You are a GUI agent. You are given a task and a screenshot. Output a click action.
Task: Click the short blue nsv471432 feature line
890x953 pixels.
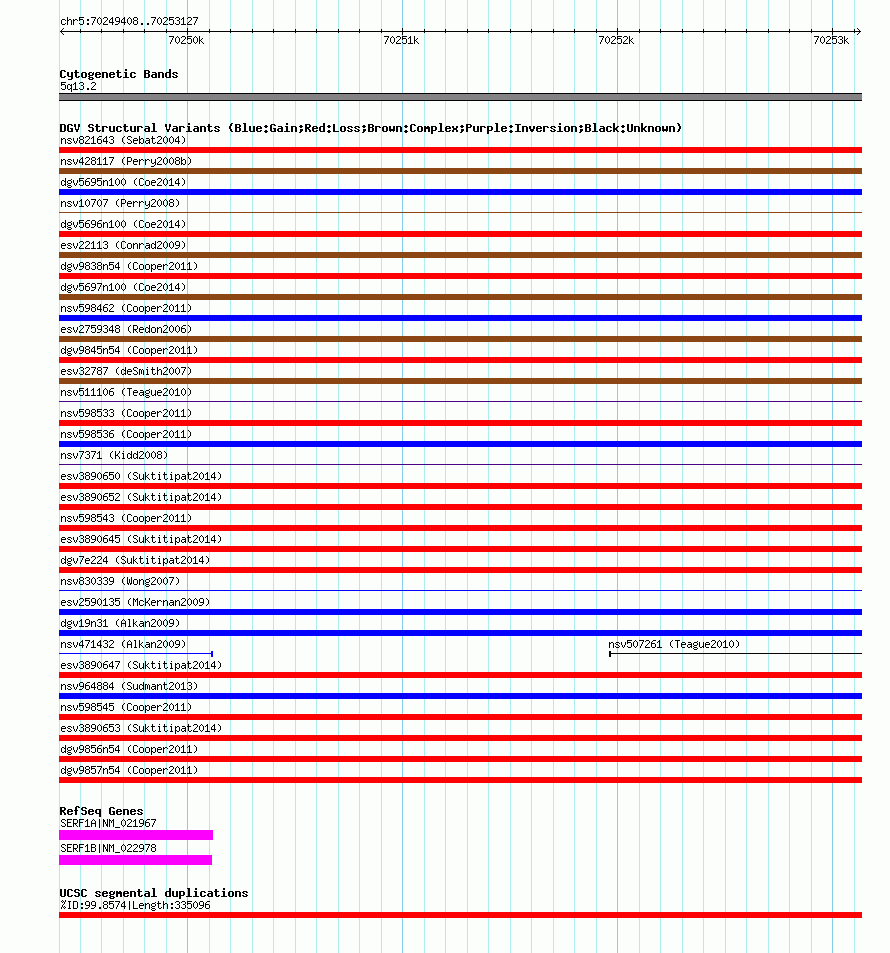click(x=136, y=654)
